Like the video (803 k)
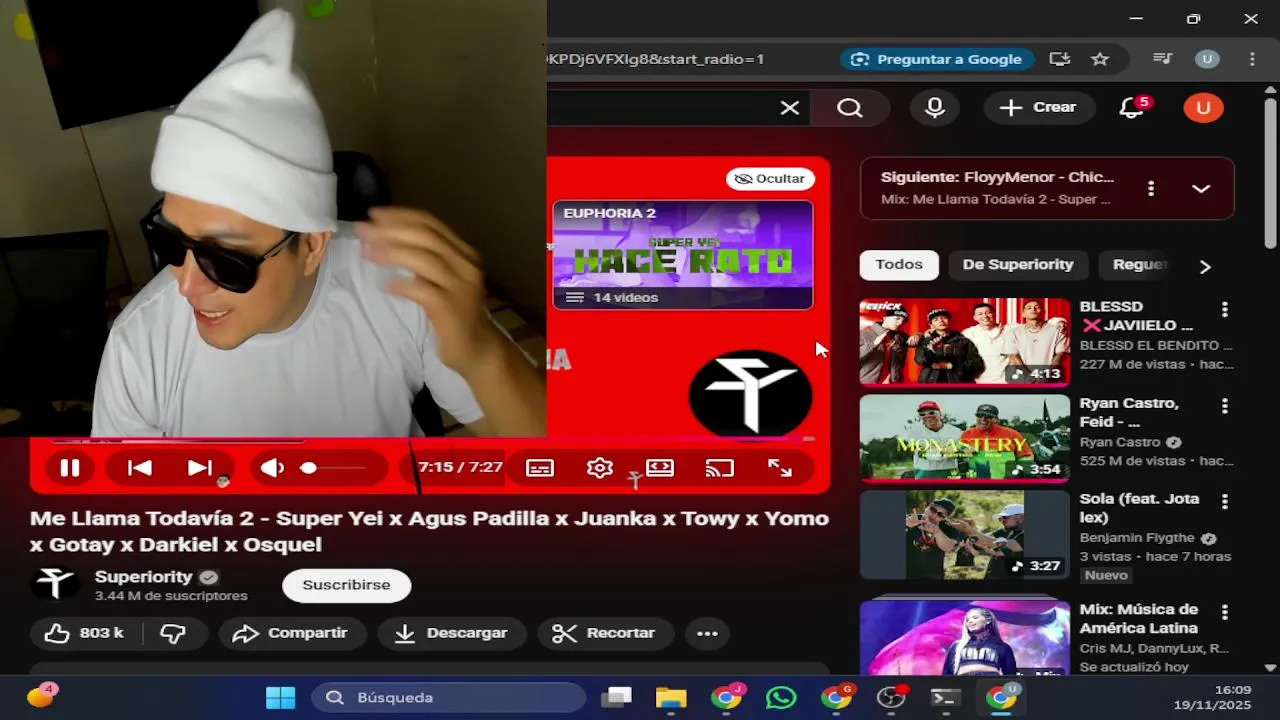This screenshot has height=720, width=1280. pos(86,633)
